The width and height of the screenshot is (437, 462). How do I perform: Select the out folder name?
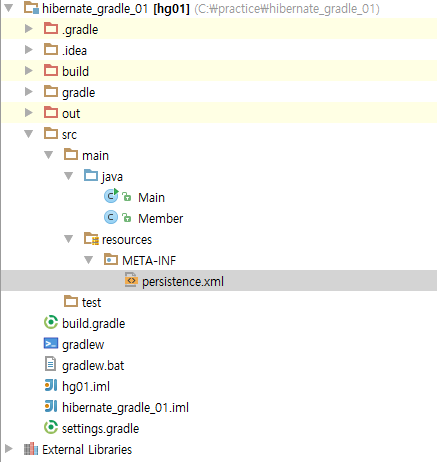(71, 114)
